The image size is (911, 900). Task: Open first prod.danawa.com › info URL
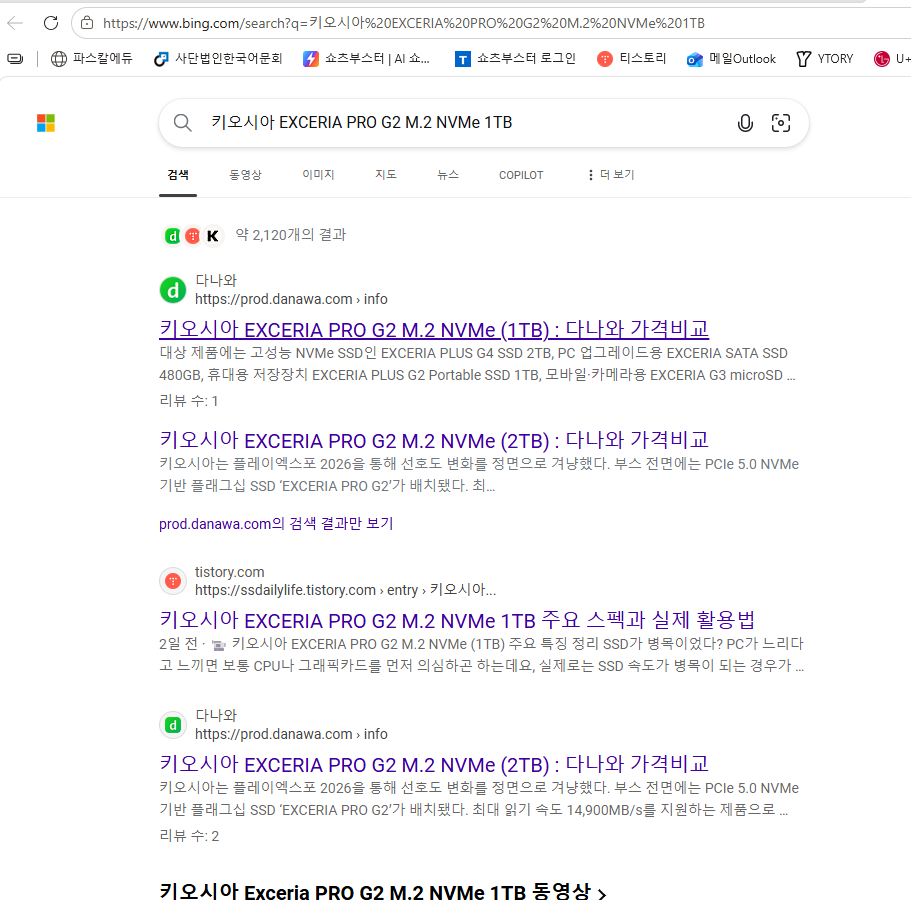tap(291, 299)
